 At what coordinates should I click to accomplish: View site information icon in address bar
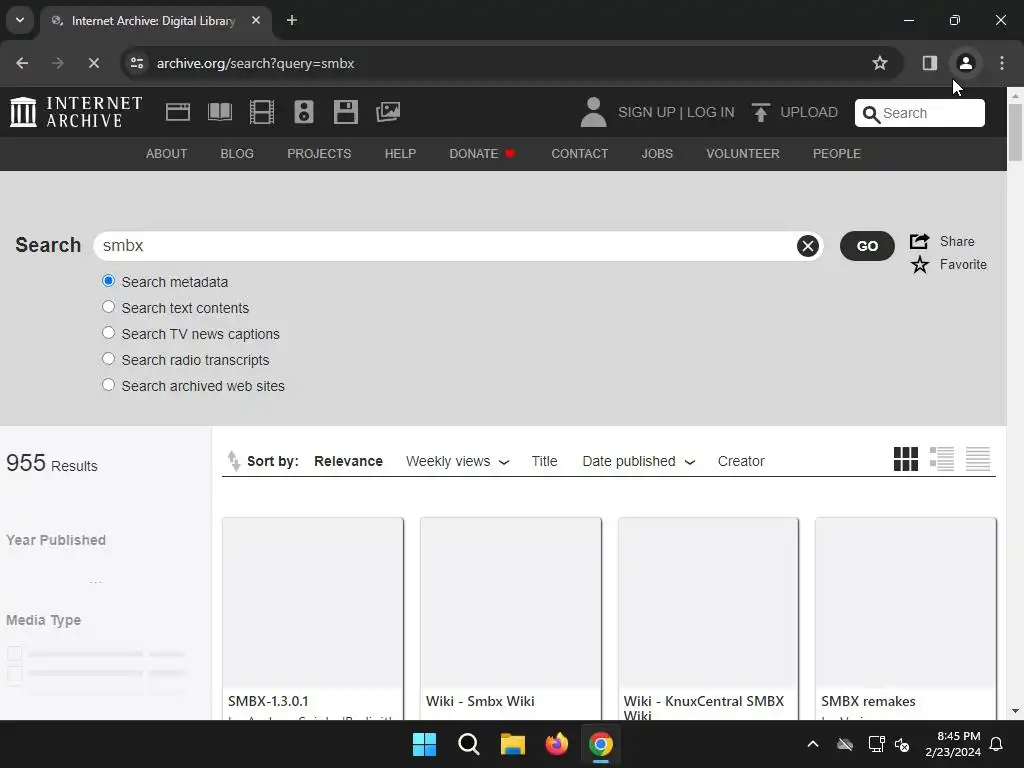137,63
